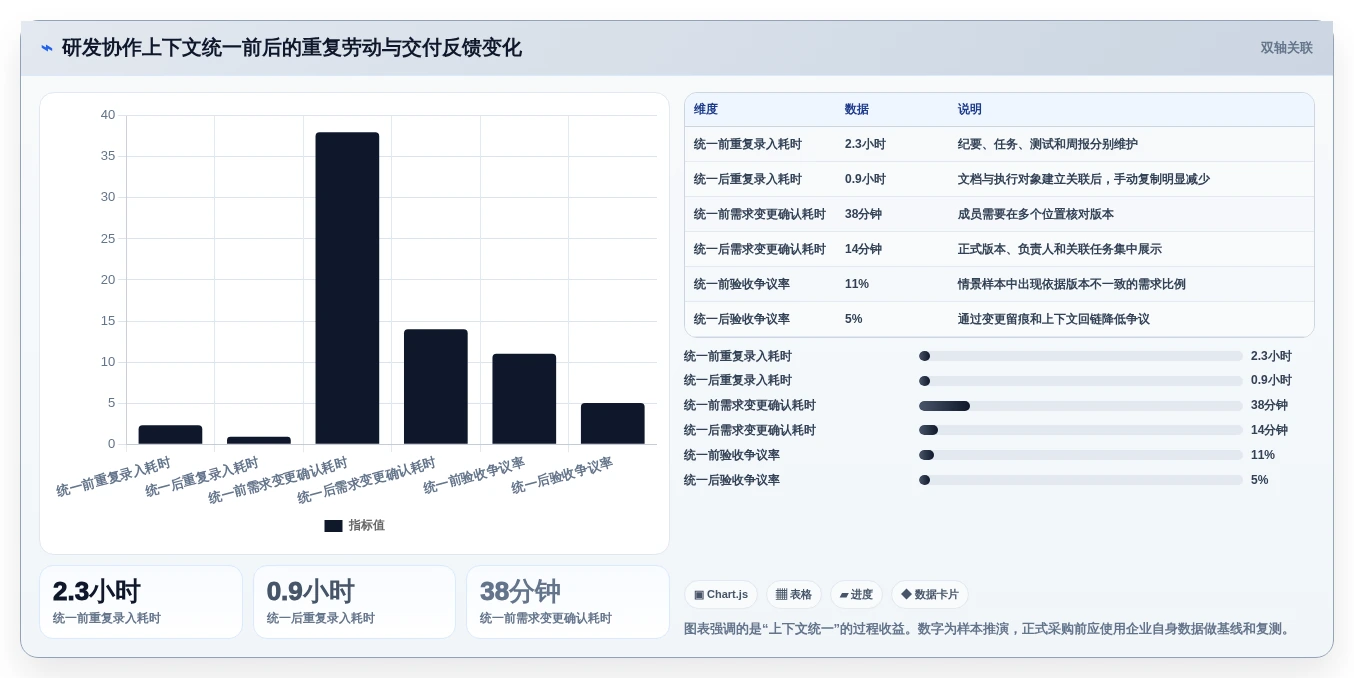1354x678 pixels.
Task: Click description 成员需要在多个位置核对版本
Action: point(1036,215)
